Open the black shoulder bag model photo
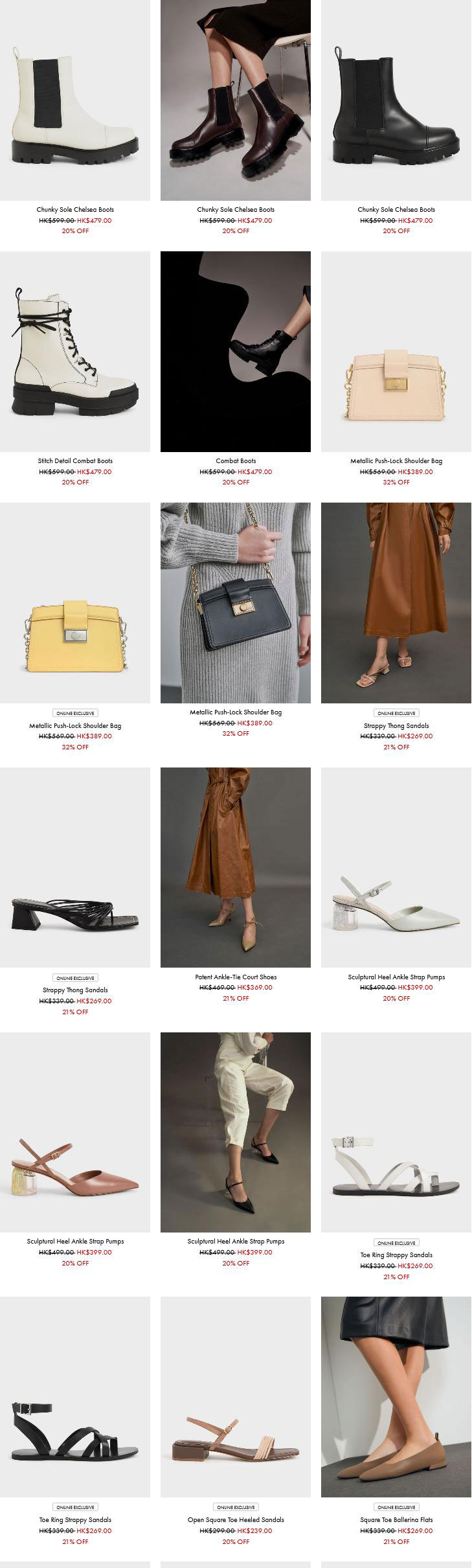This screenshot has height=1568, width=472. click(236, 603)
